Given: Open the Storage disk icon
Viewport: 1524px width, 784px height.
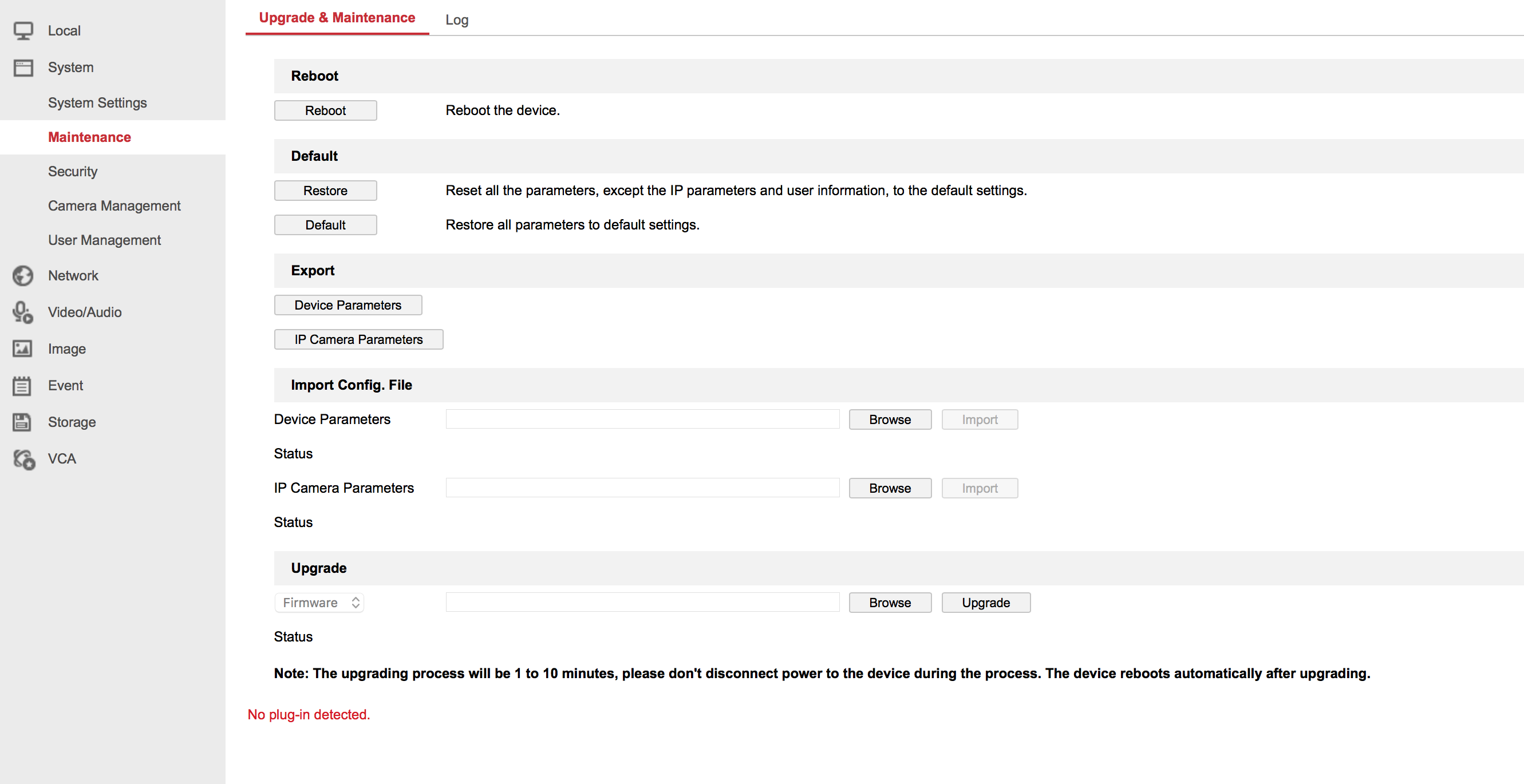Looking at the screenshot, I should pos(23,422).
